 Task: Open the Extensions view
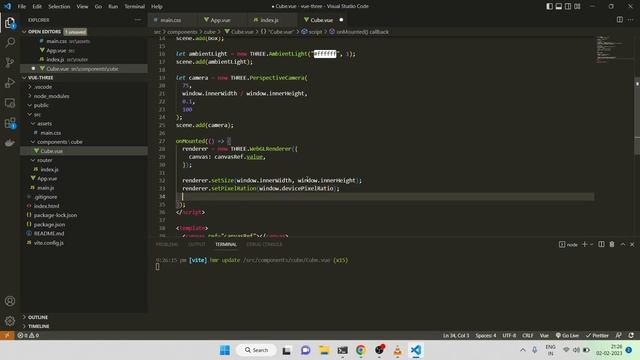point(10,122)
